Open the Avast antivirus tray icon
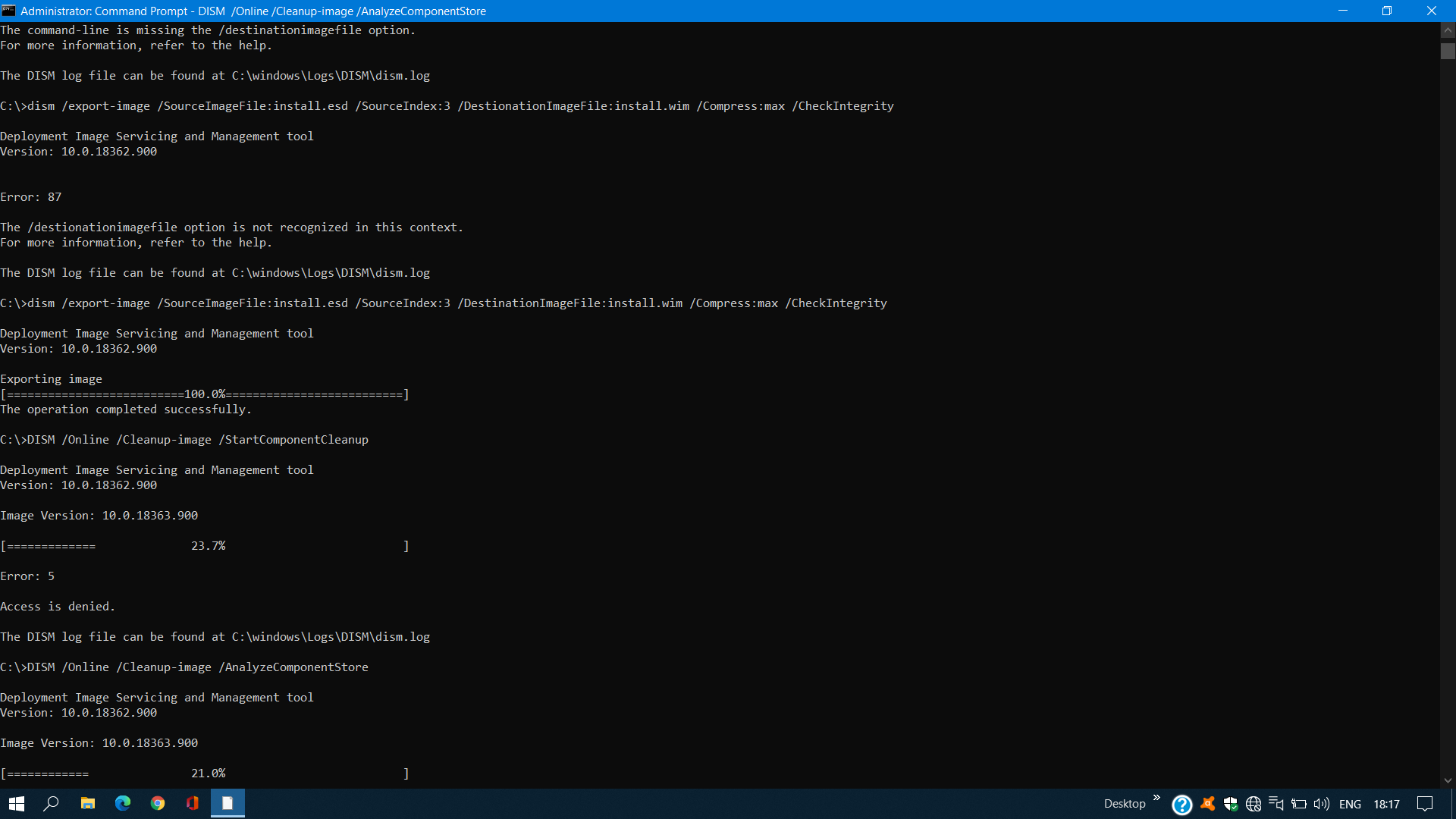 coord(1207,804)
